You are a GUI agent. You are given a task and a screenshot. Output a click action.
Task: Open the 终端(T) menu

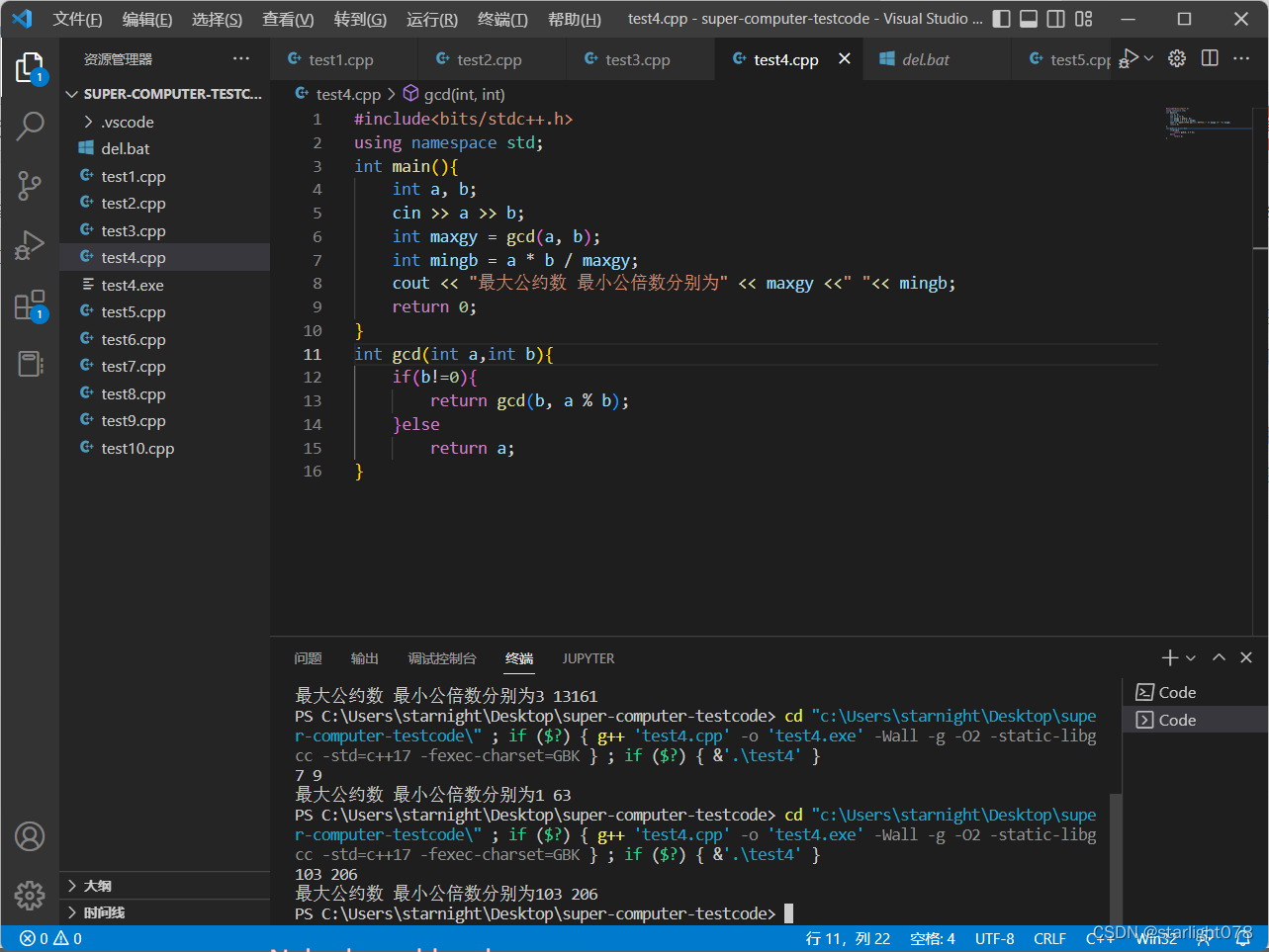point(502,19)
